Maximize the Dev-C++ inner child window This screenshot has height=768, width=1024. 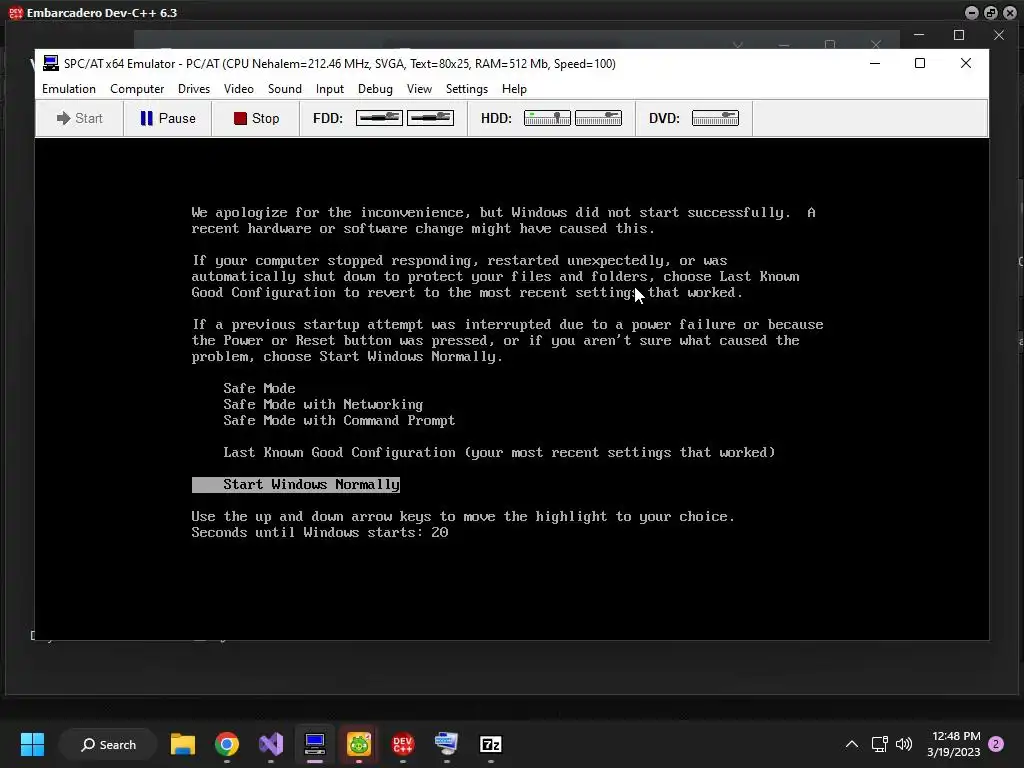[x=959, y=35]
